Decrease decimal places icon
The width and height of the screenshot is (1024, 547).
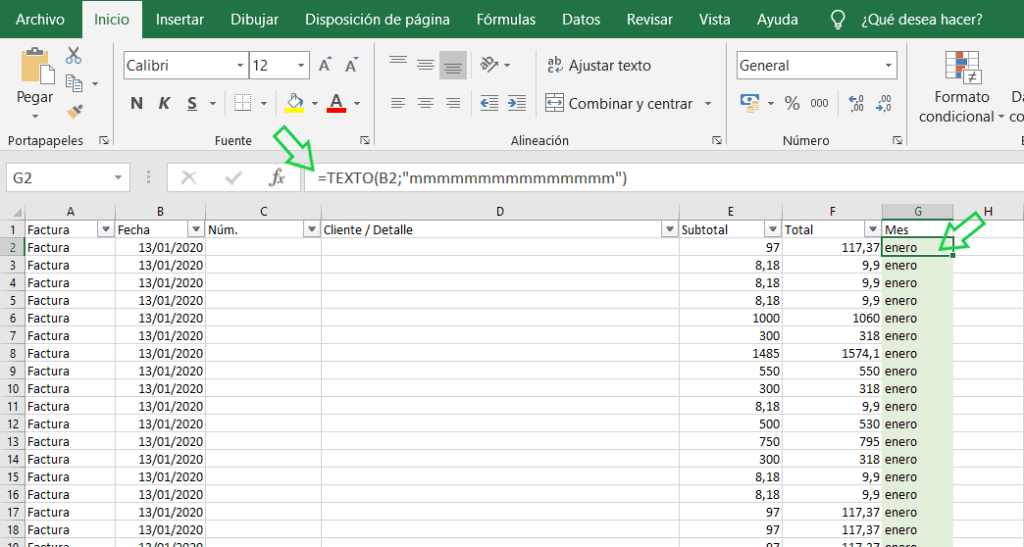884,103
